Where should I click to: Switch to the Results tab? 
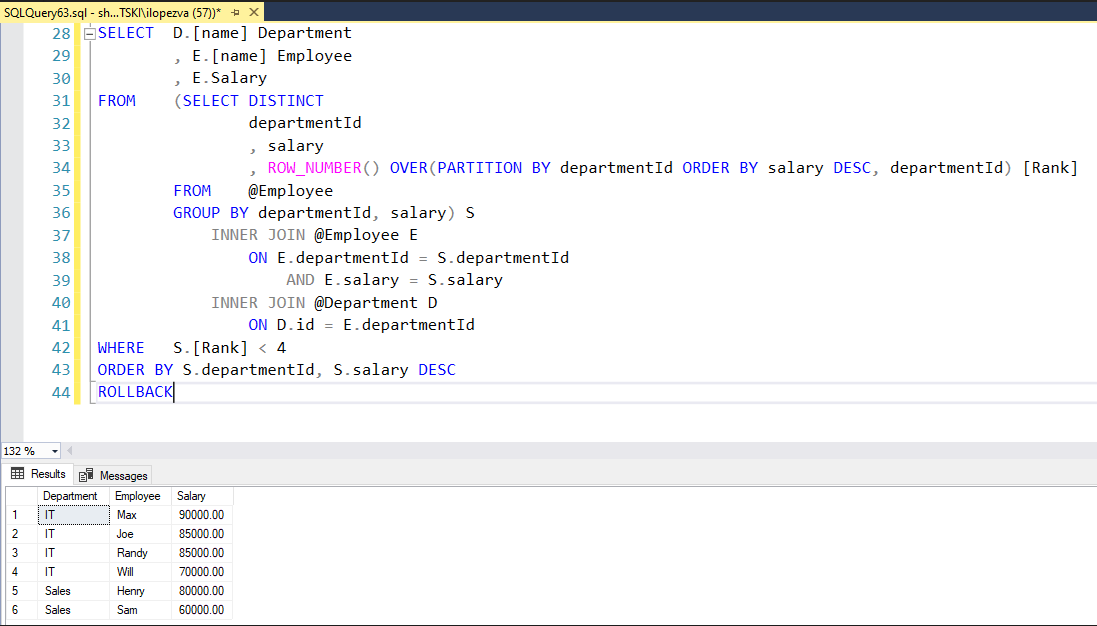(38, 474)
